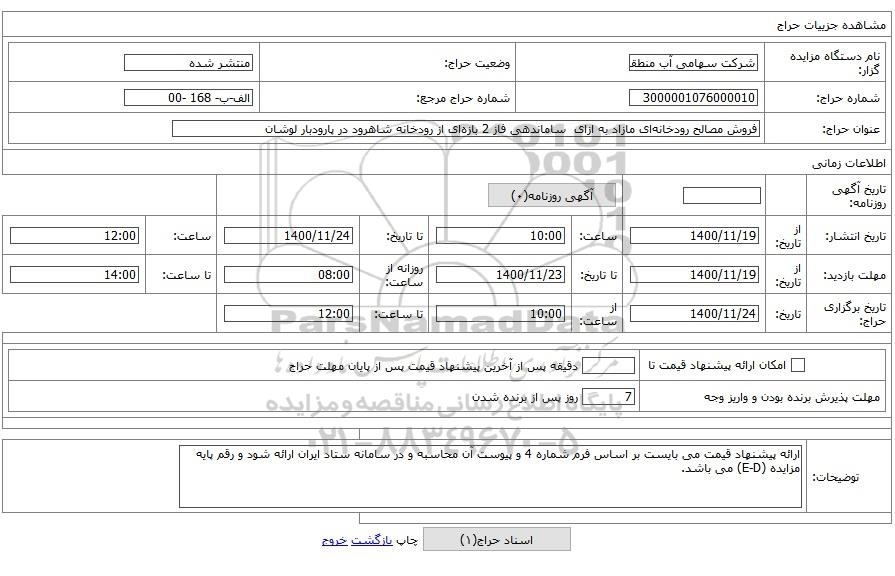Select the auction title field
895x576 pixels.
pyautogui.click(x=466, y=129)
